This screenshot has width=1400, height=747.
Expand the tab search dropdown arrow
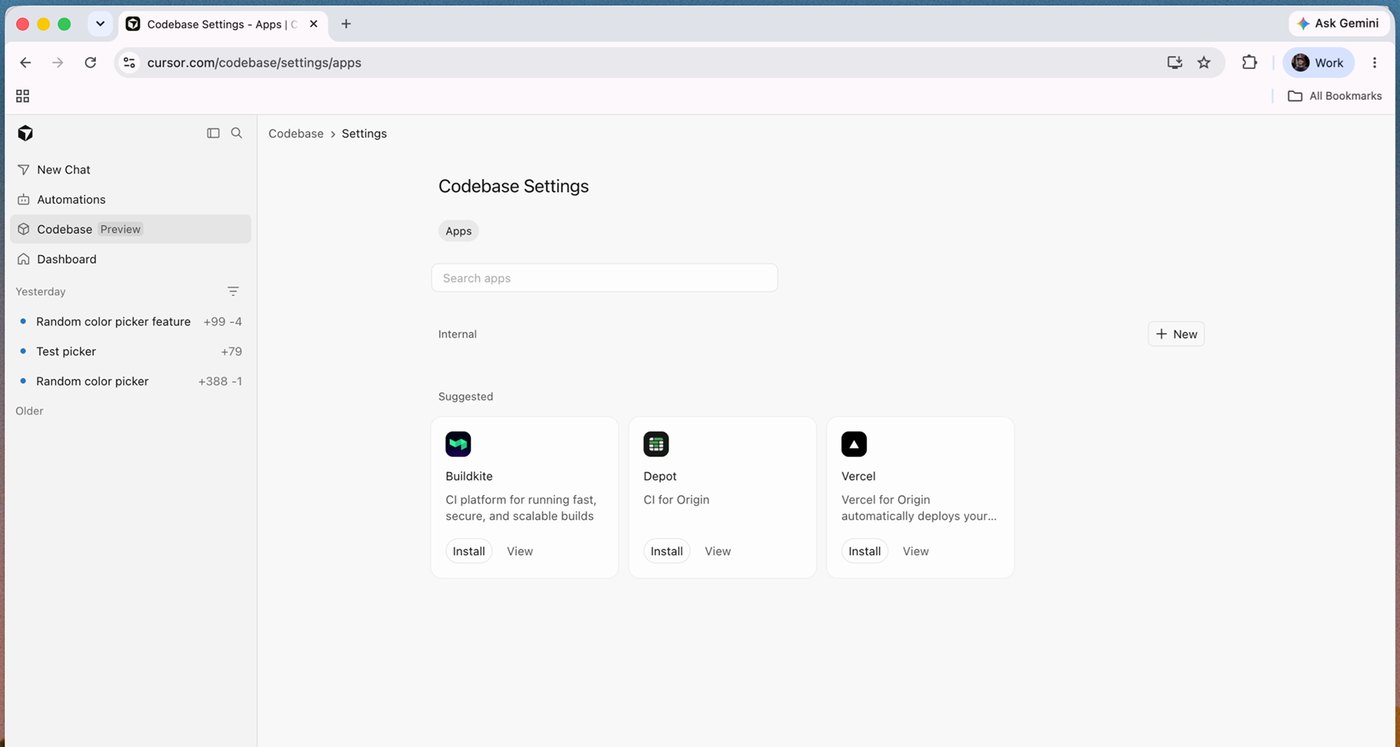(x=100, y=24)
